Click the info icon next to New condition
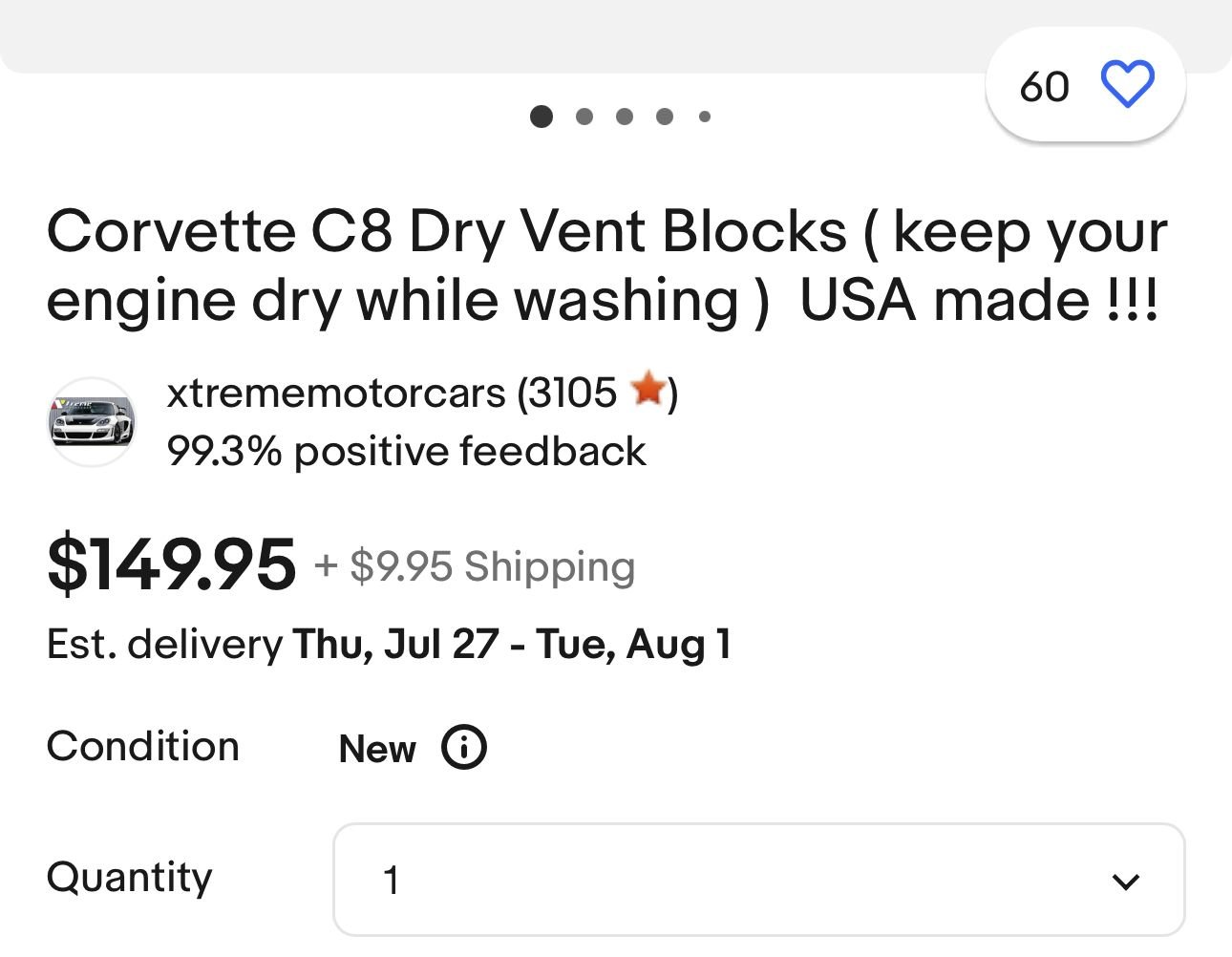1232x957 pixels. pyautogui.click(x=463, y=748)
